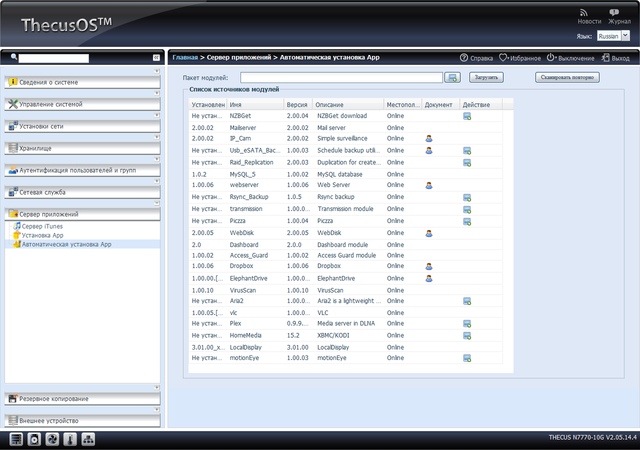The width and height of the screenshot is (640, 450).
Task: Click the browse icon beside module package field
Action: 452,78
